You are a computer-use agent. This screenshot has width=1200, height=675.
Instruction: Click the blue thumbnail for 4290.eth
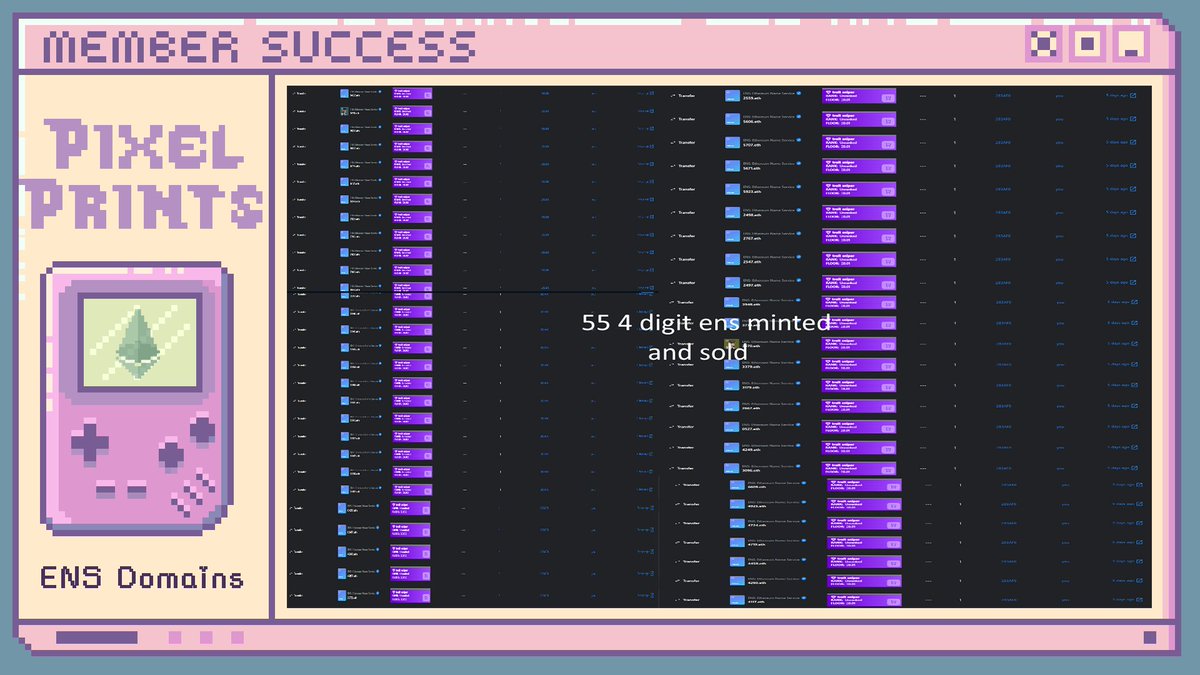point(737,580)
